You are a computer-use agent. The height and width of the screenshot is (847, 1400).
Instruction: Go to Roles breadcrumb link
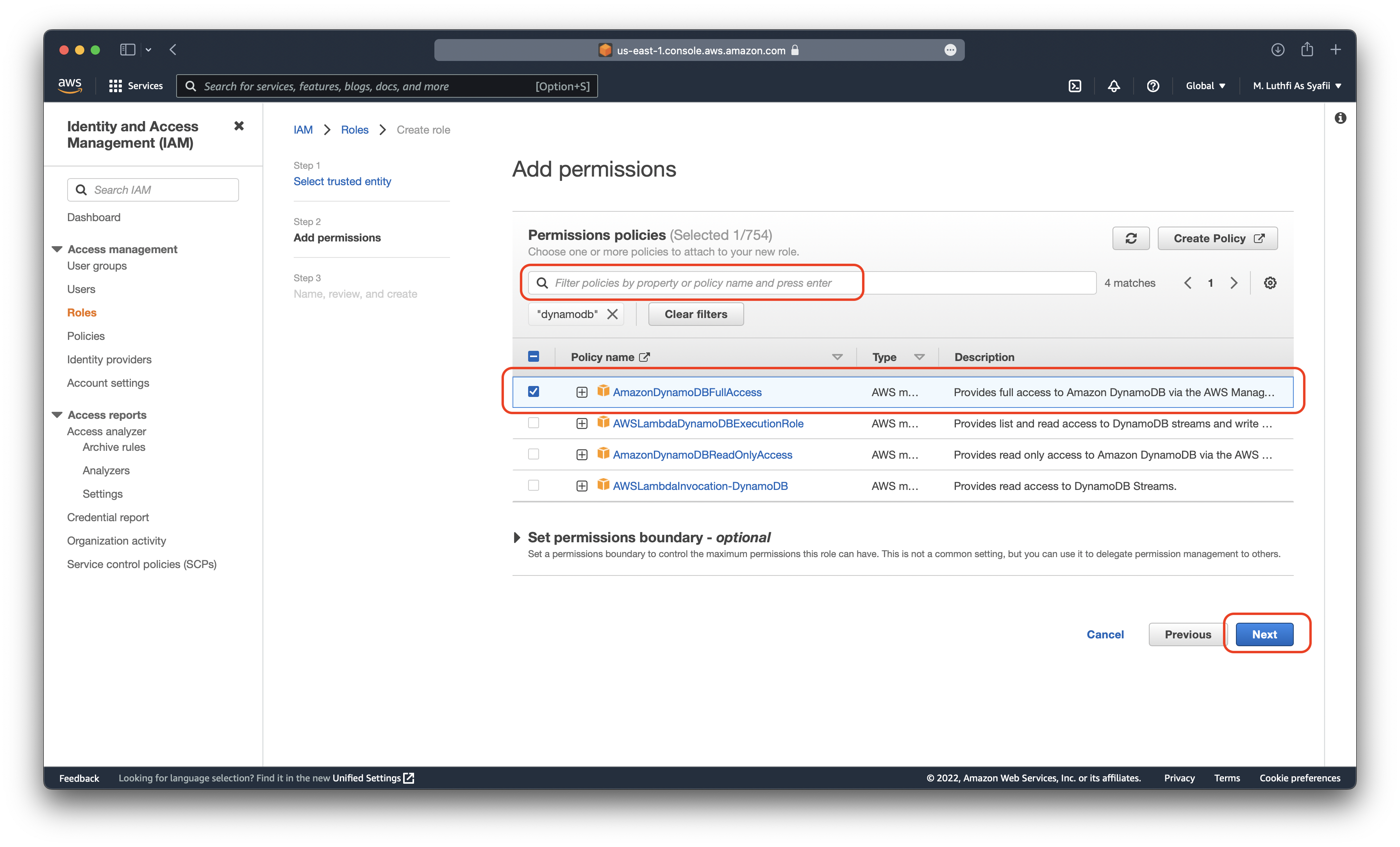(x=355, y=130)
